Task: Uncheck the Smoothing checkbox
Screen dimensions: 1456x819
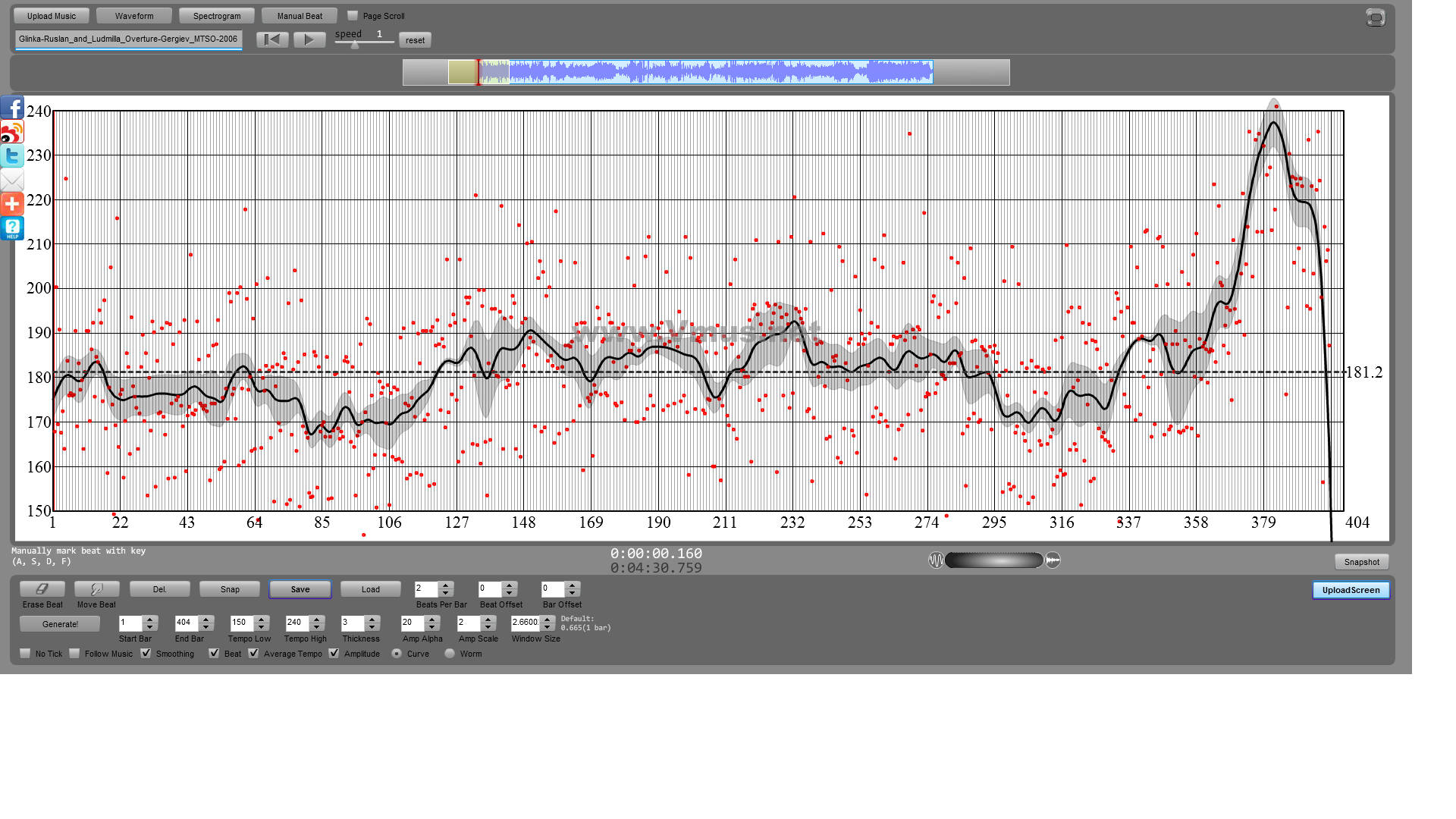Action: tap(146, 653)
